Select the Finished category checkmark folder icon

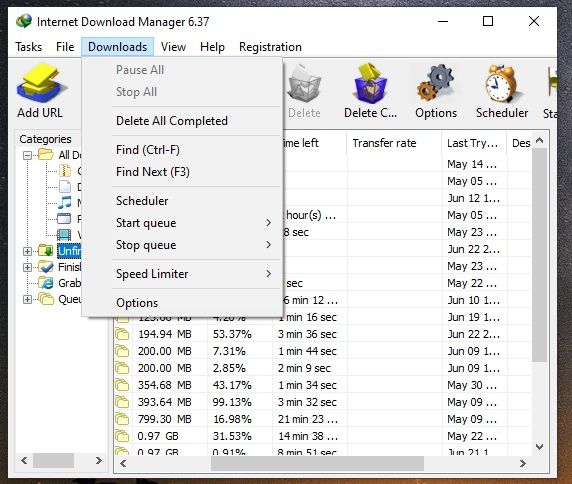click(x=46, y=267)
